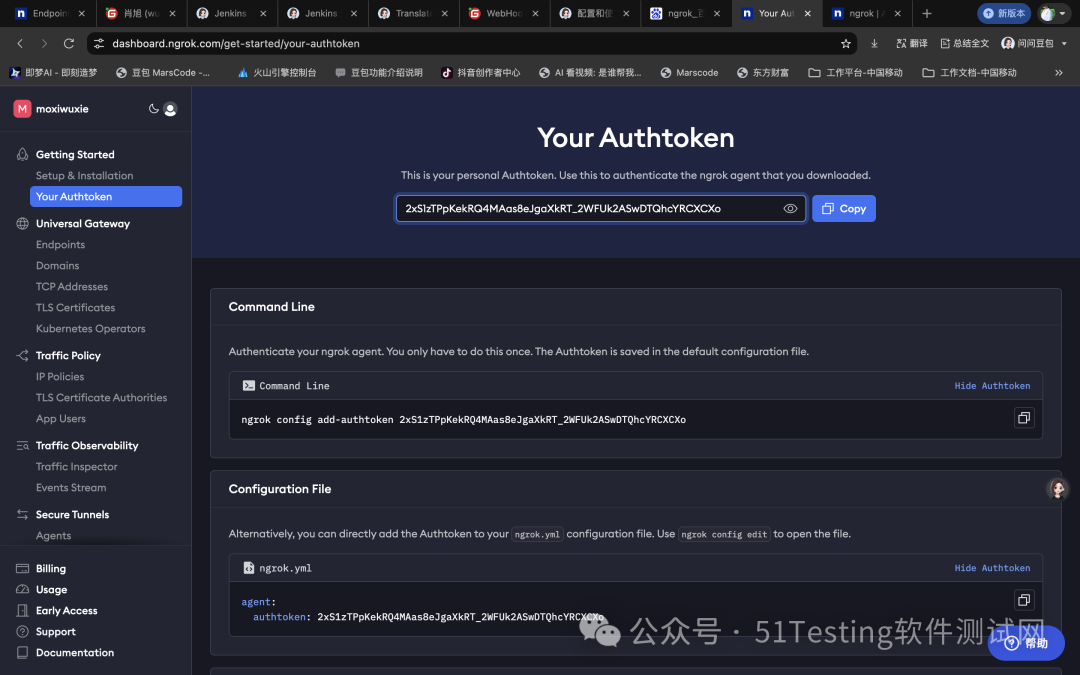The image size is (1080, 675).
Task: Go forward in browser history
Action: tap(44, 43)
